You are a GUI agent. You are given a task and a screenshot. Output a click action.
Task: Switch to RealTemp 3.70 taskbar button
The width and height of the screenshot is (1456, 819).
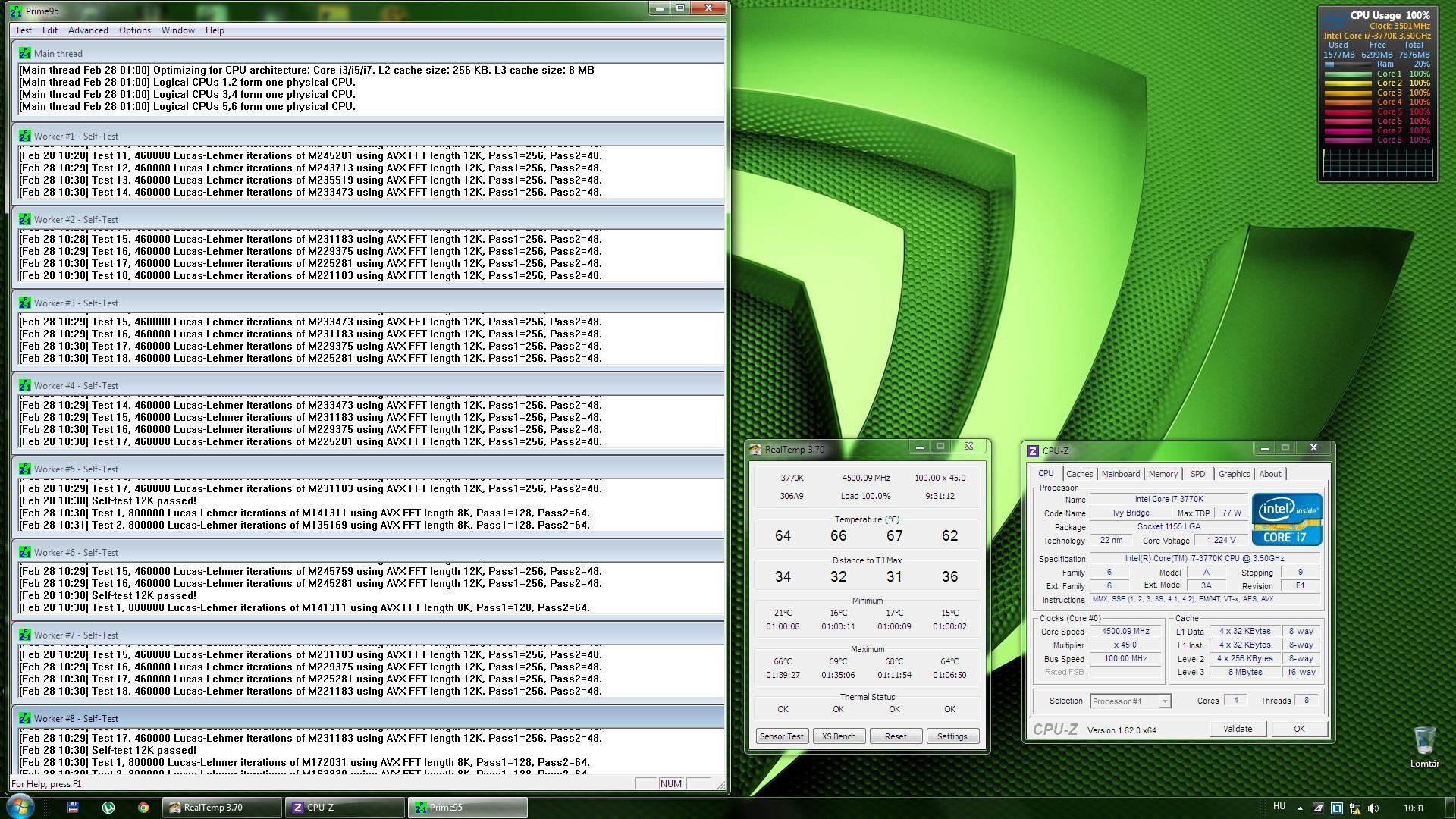coord(222,808)
